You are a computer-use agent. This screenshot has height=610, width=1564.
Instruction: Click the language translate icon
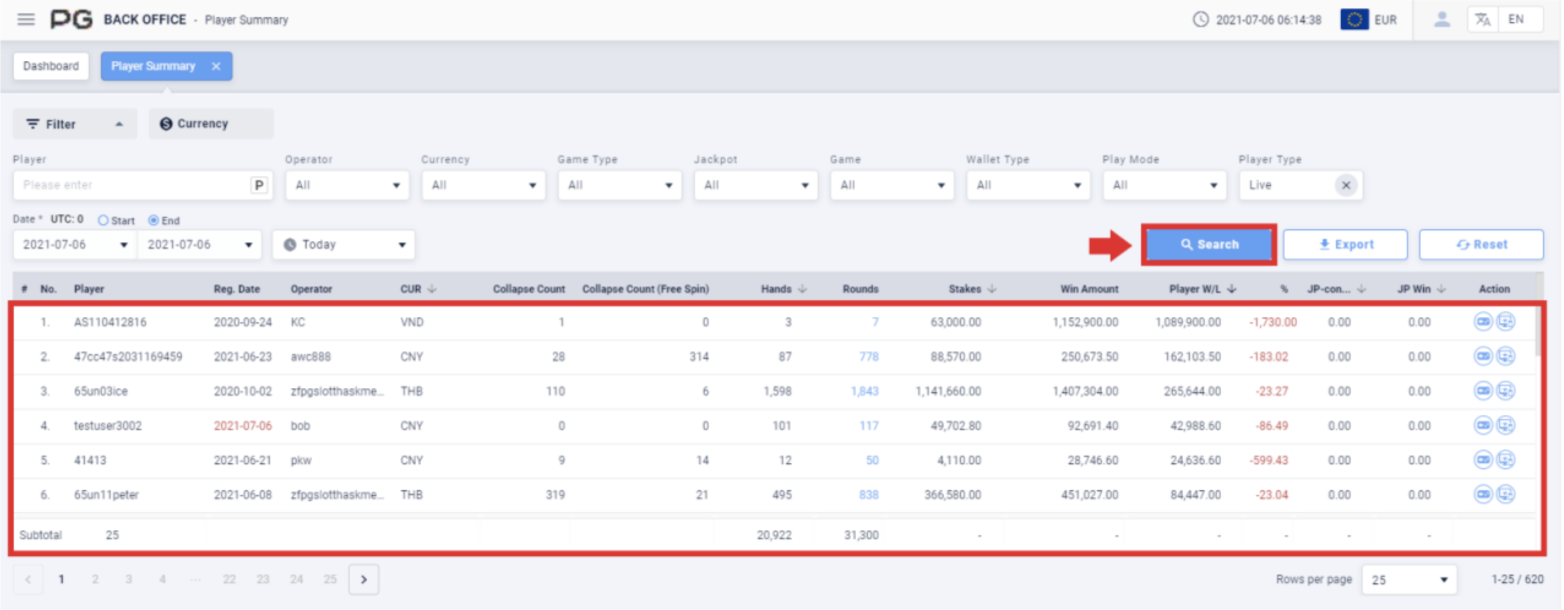click(x=1483, y=20)
